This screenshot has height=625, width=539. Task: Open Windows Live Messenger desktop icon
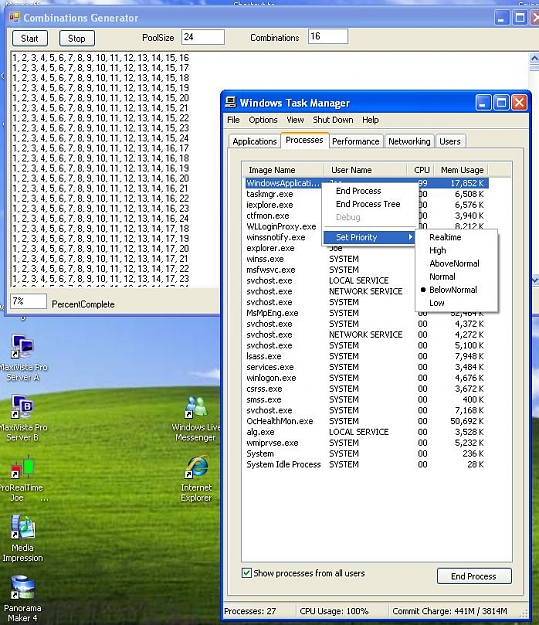(x=195, y=418)
